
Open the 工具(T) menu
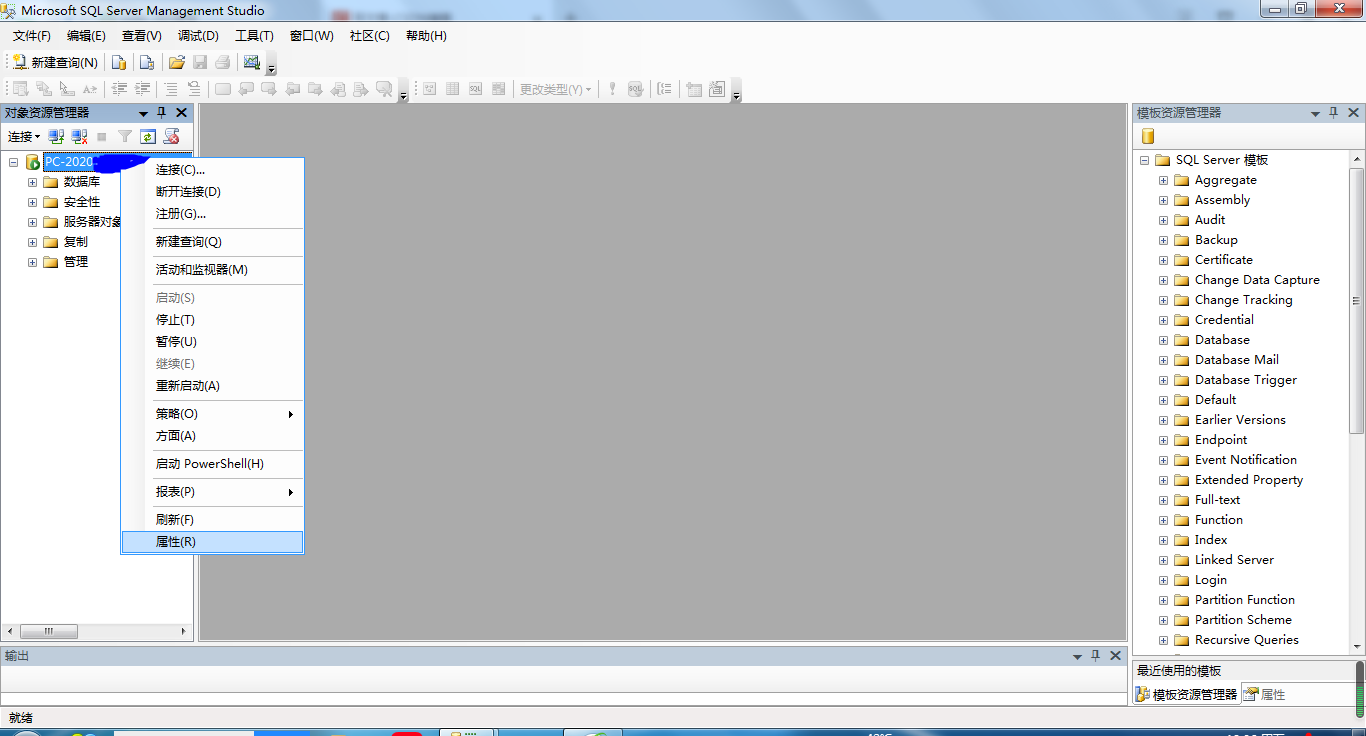tap(254, 36)
